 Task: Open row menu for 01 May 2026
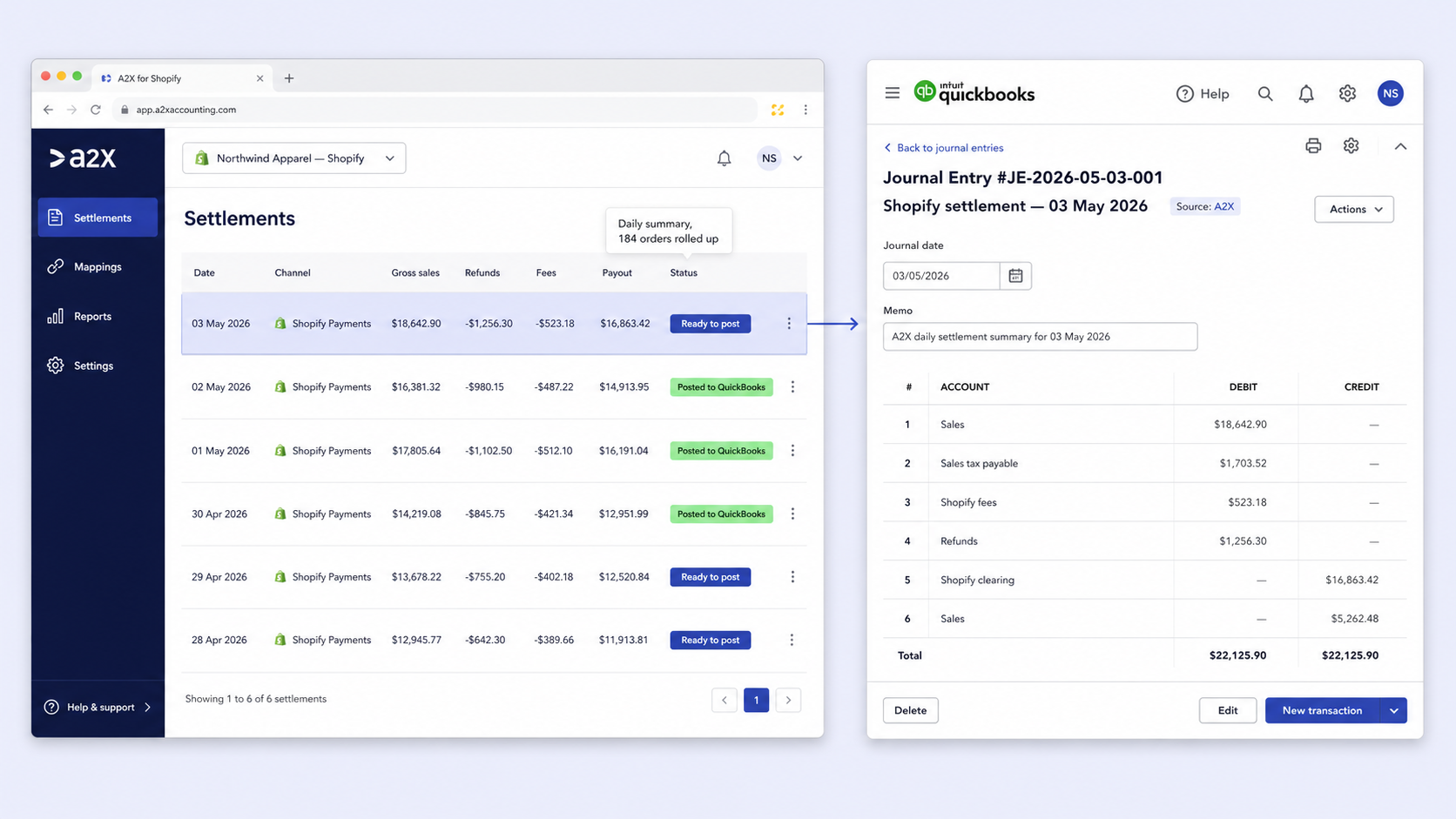click(x=792, y=451)
